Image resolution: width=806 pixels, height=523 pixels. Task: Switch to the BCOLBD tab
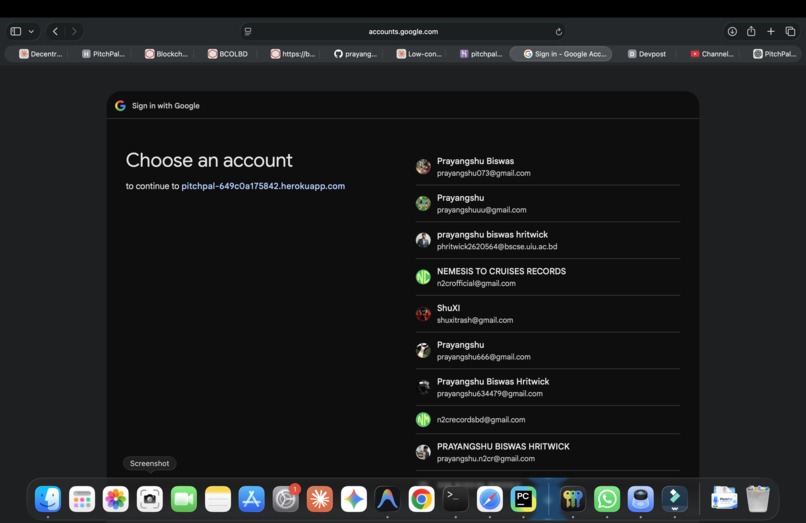[228, 54]
